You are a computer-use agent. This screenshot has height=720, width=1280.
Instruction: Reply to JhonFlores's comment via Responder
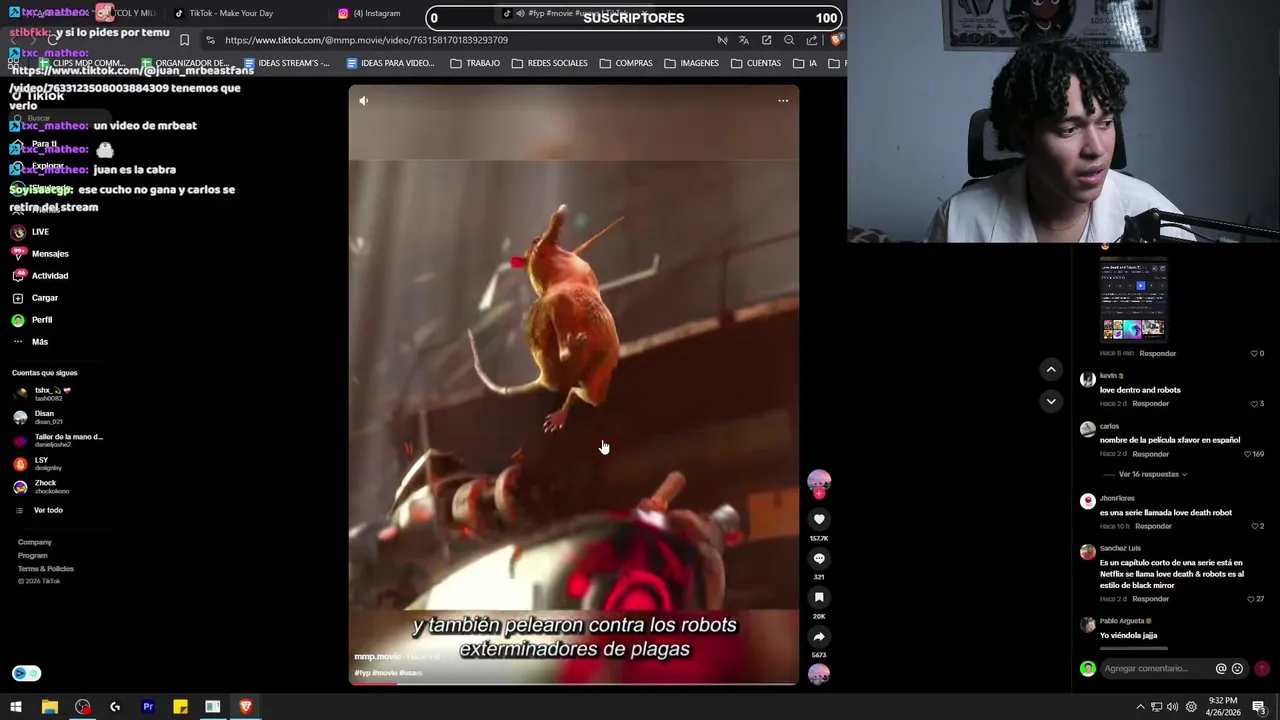1153,526
